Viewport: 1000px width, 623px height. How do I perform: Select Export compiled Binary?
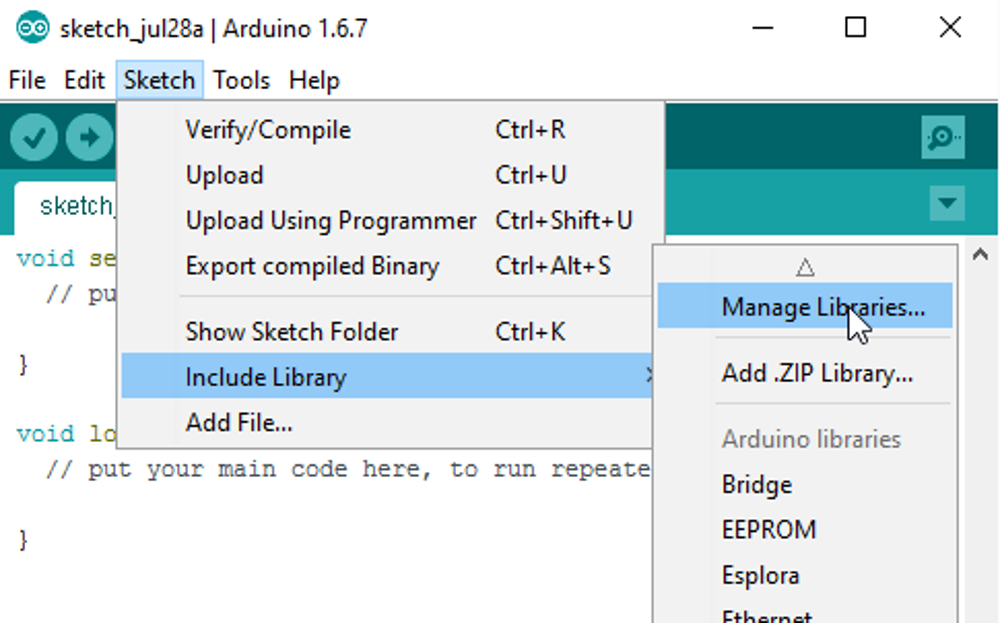(x=312, y=266)
